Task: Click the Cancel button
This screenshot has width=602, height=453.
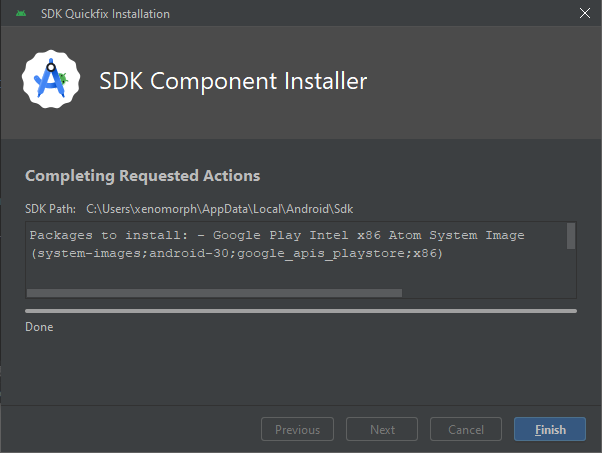Action: 466,429
